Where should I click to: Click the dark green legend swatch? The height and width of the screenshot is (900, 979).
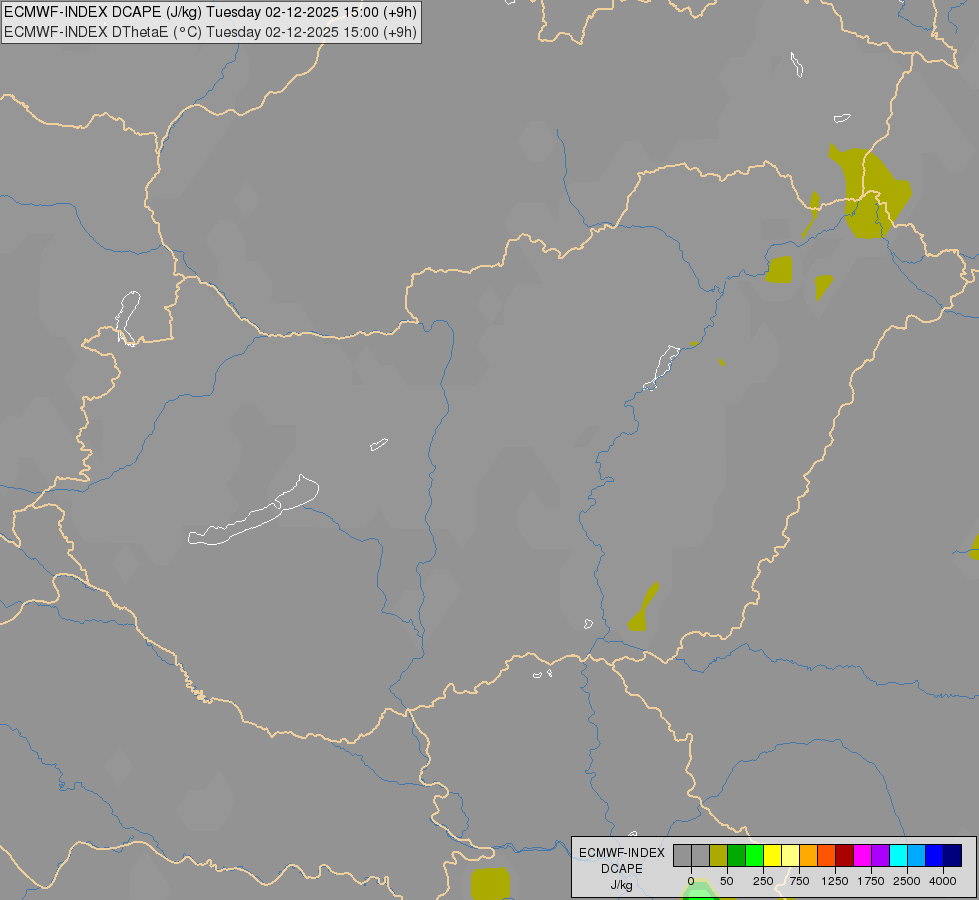tap(737, 855)
